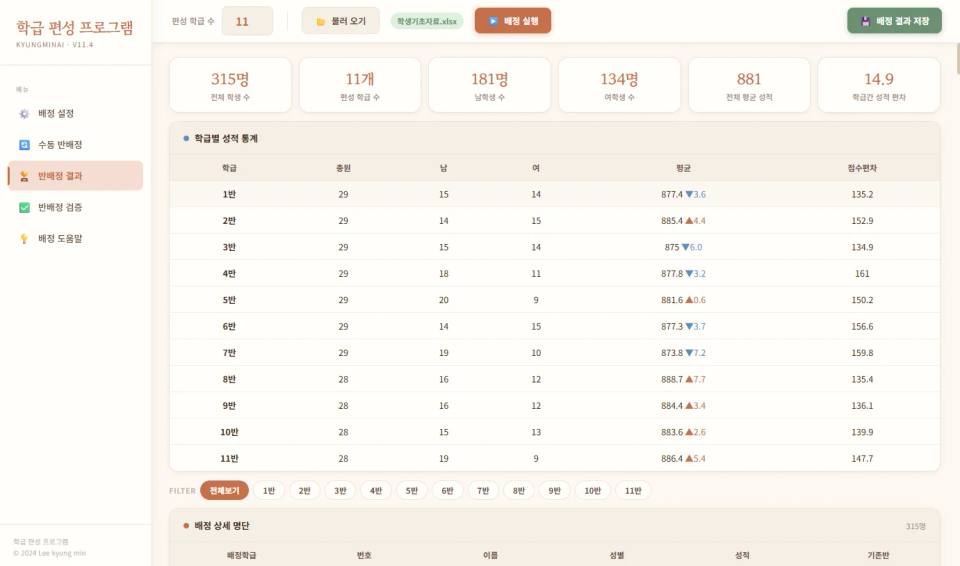Click the 181명 남학생 수 card
The width and height of the screenshot is (960, 566).
[490, 85]
